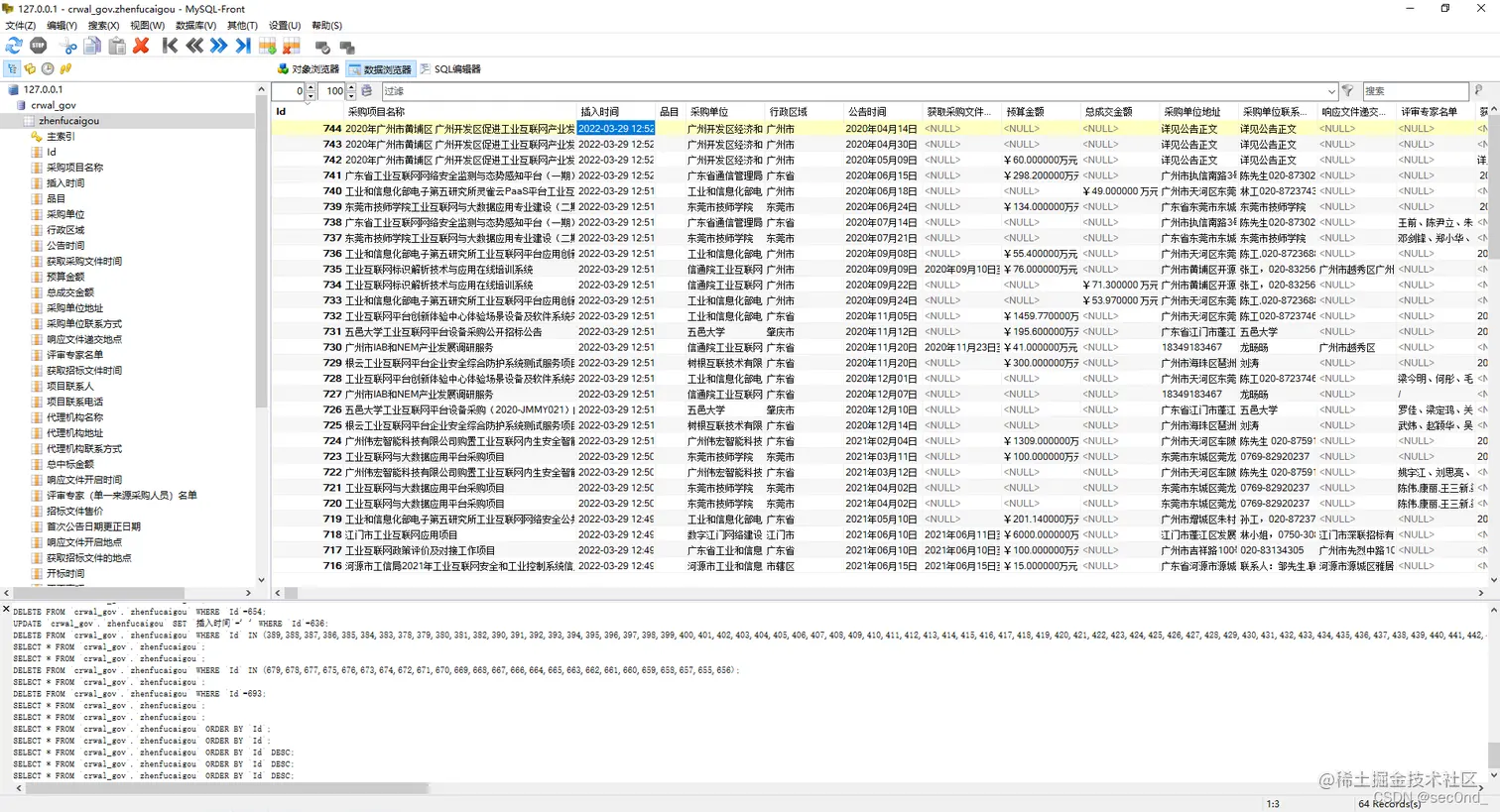1500x812 pixels.
Task: Go to next records double-arrow icon
Action: (218, 46)
